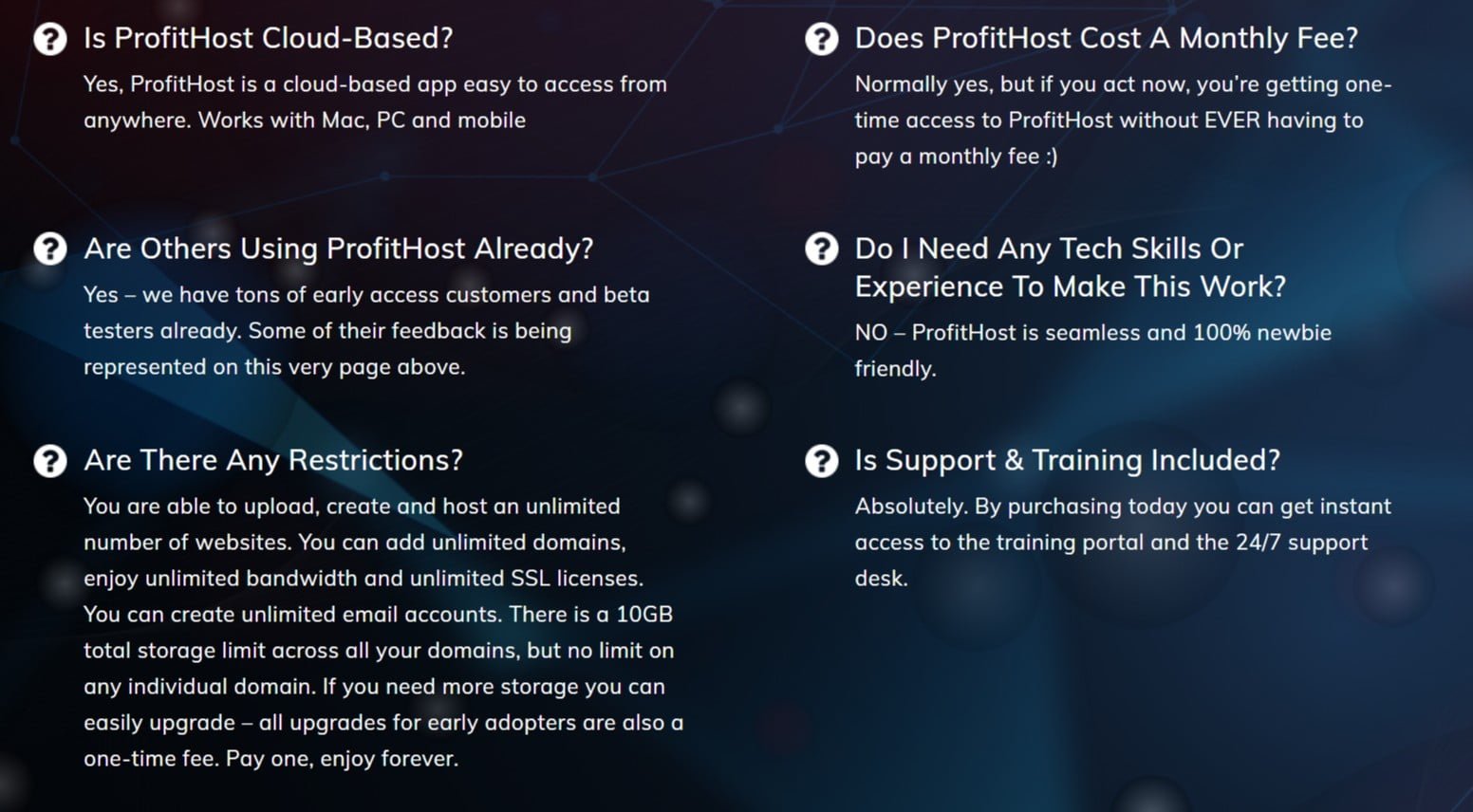
Task: Click the answer about training portal and 24/7 support desk
Action: tap(1123, 543)
